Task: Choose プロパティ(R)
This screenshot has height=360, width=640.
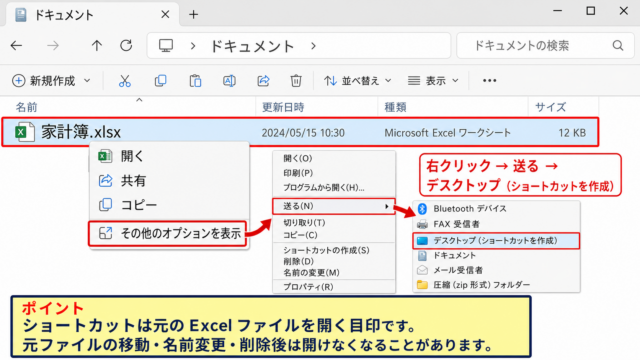Action: click(334, 287)
